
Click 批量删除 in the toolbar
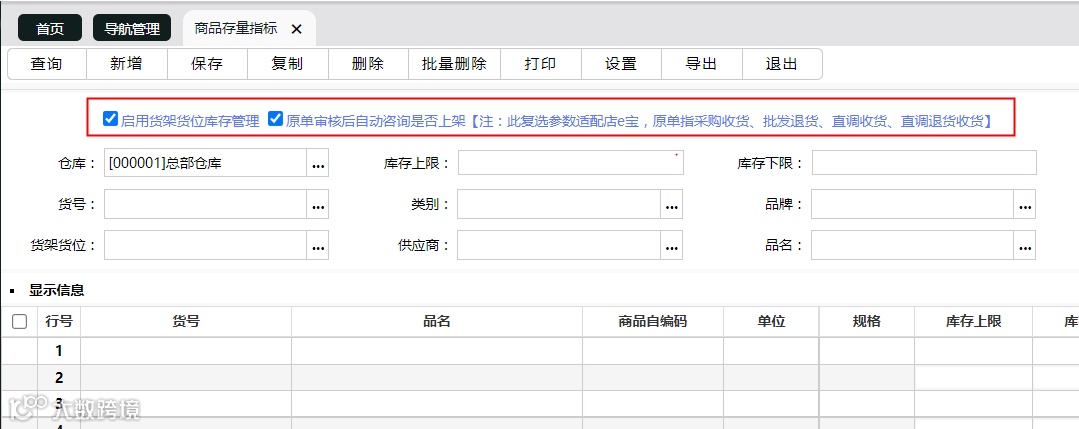click(454, 64)
